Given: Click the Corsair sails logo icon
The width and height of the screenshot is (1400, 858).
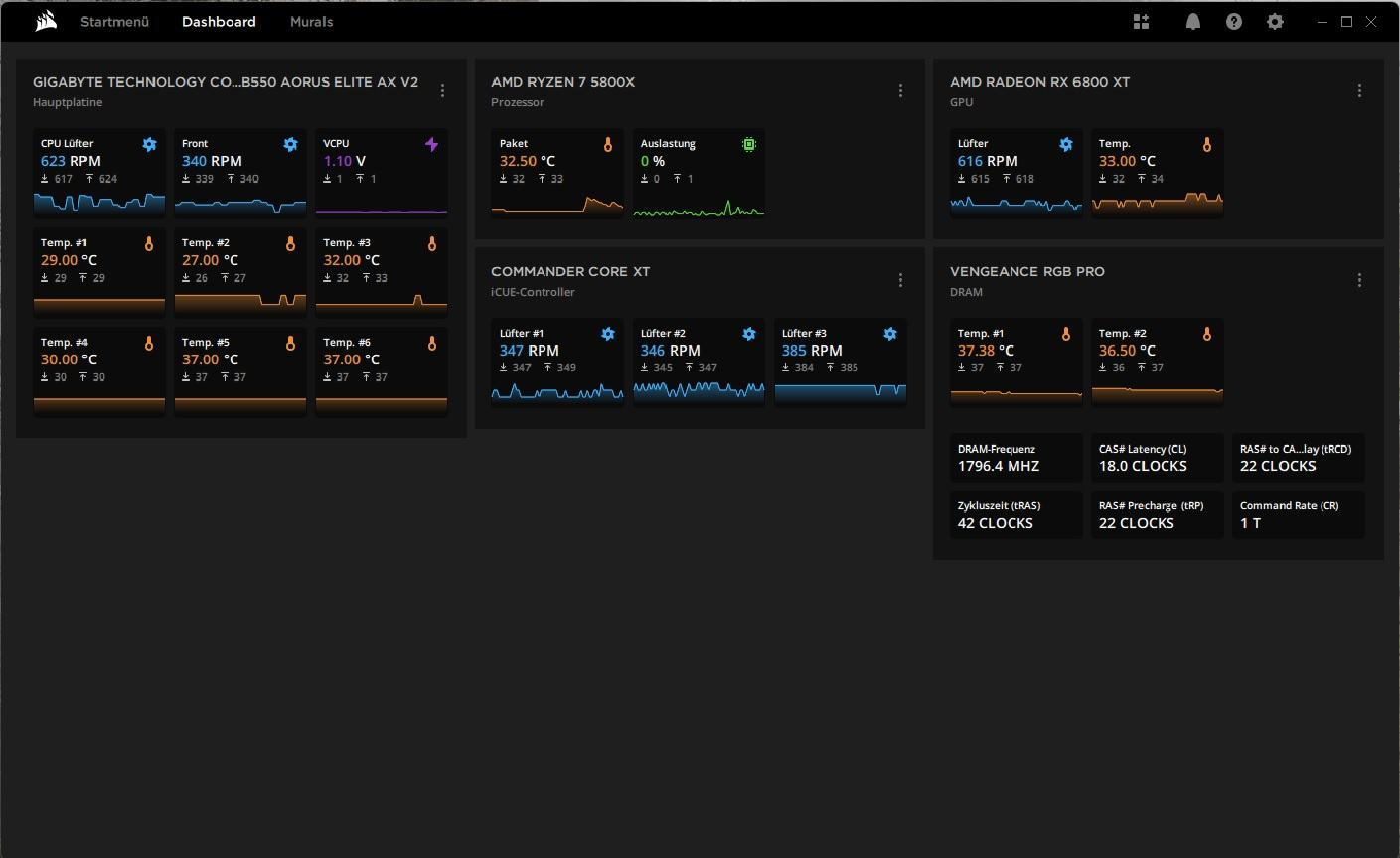Looking at the screenshot, I should (x=45, y=21).
